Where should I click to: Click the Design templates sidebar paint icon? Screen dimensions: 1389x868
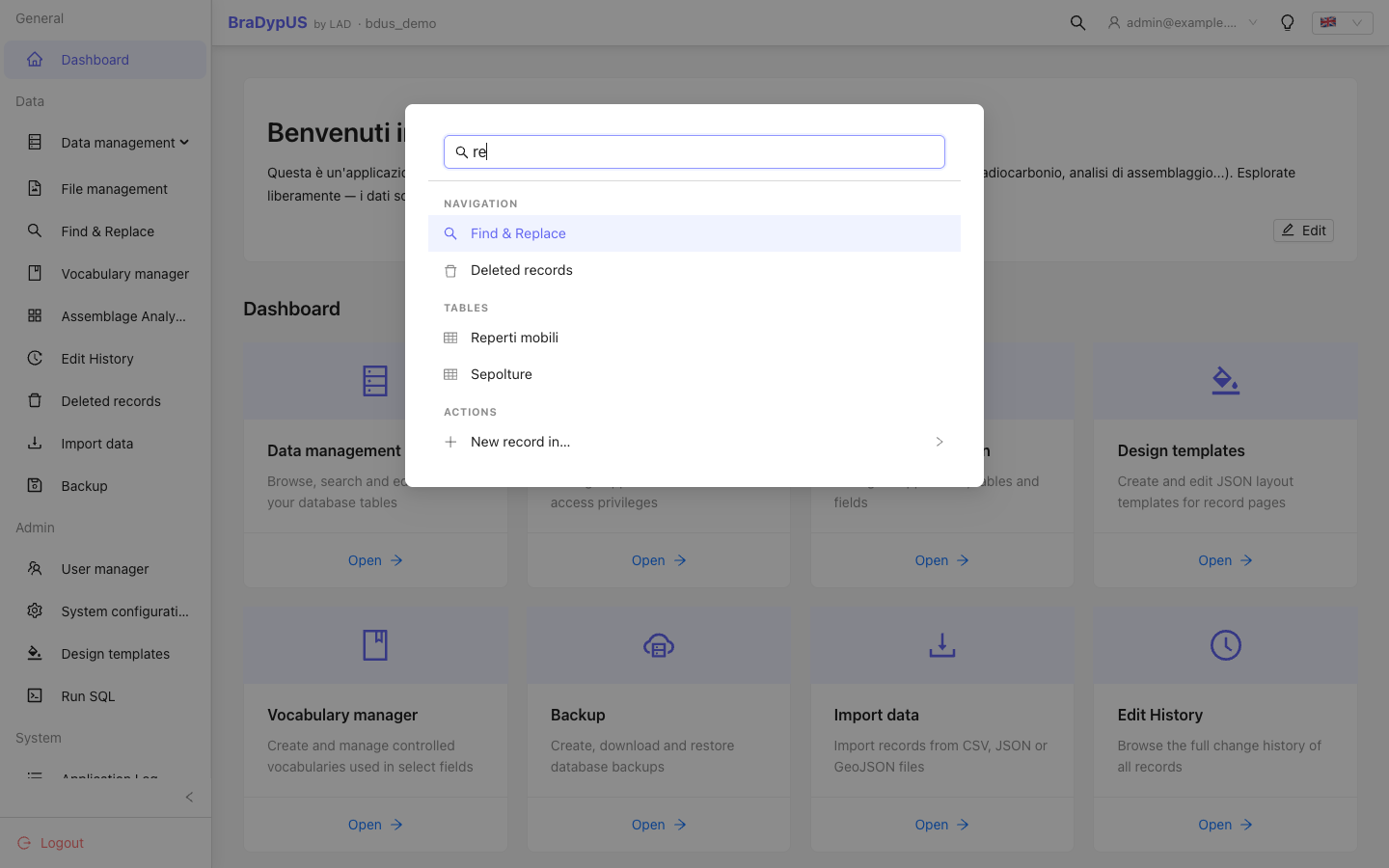coord(35,654)
